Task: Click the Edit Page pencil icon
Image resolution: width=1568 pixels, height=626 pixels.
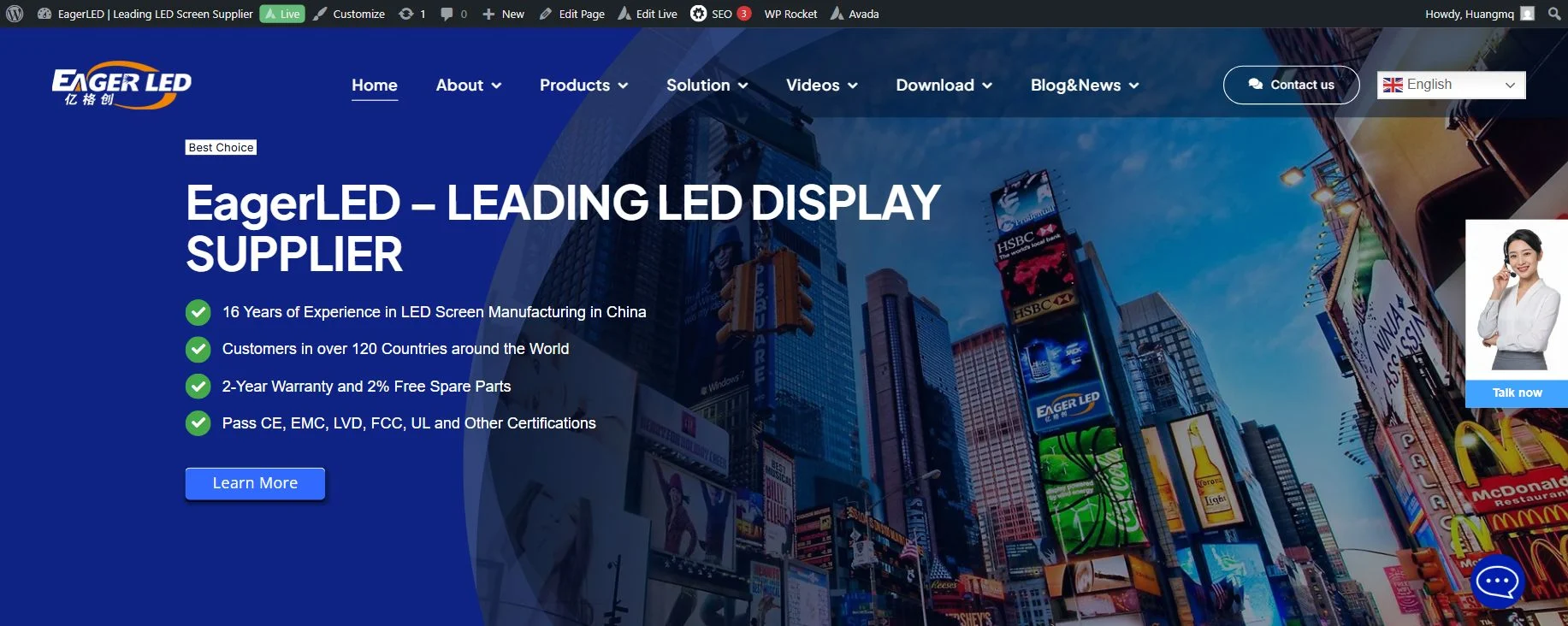Action: click(546, 14)
